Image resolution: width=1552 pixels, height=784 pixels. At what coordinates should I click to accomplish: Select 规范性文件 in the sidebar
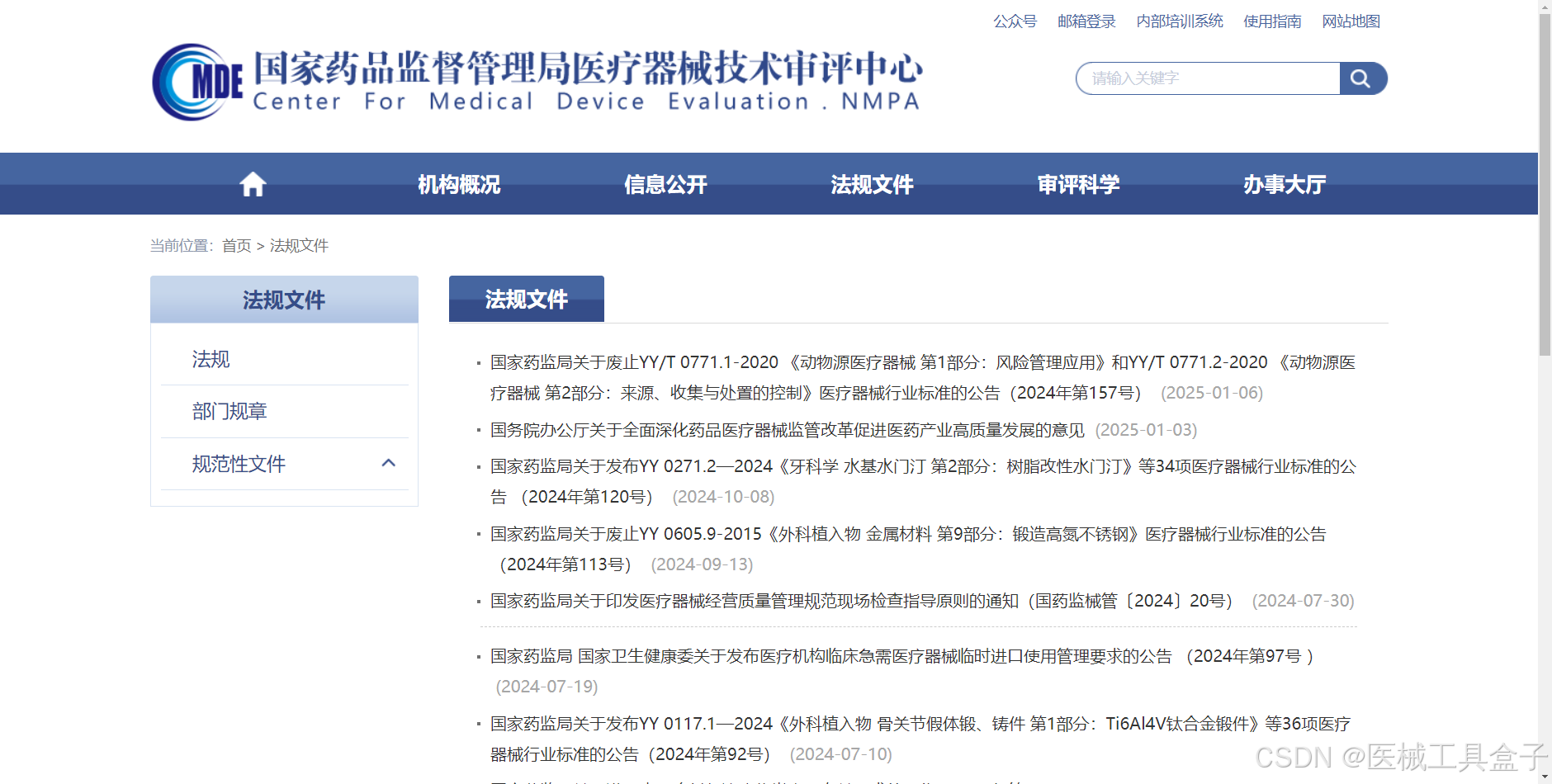[x=239, y=464]
